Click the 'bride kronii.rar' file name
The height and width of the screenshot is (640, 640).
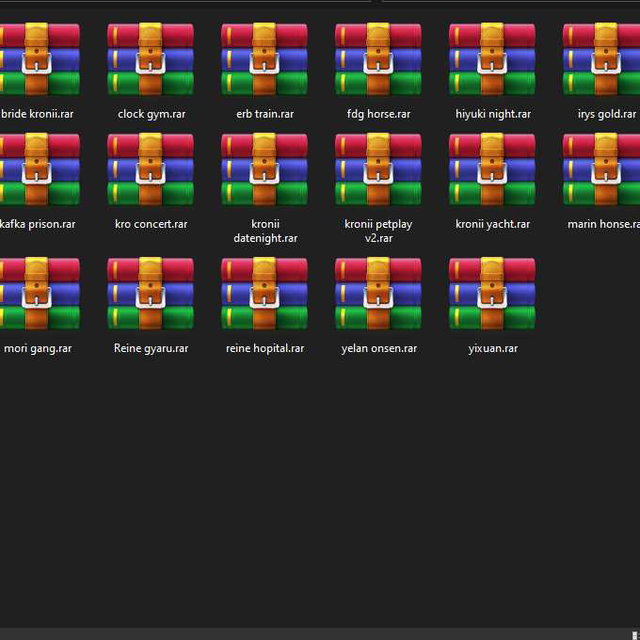tap(37, 114)
